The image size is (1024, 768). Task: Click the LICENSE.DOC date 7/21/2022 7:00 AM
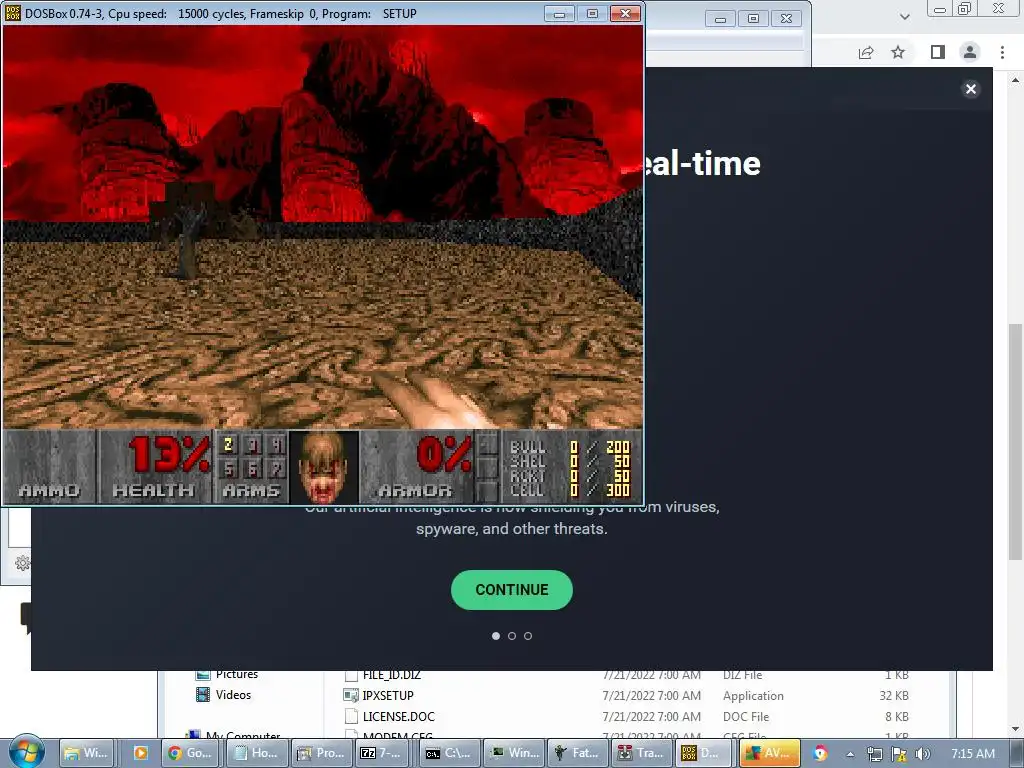point(652,716)
